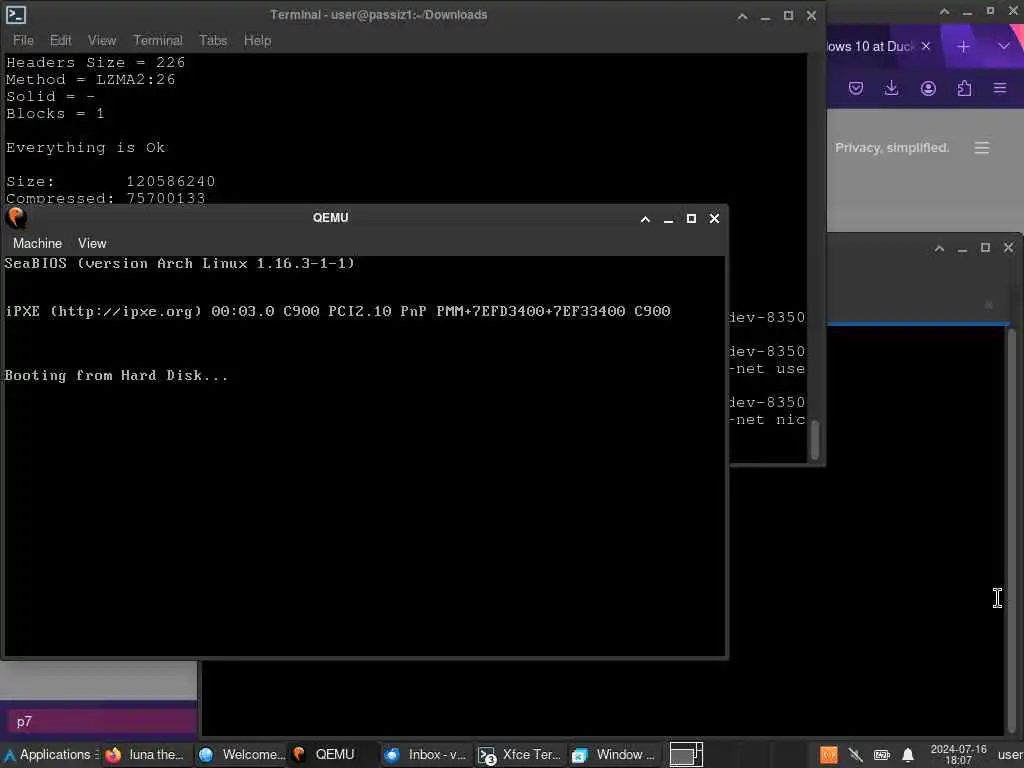This screenshot has height=768, width=1024.
Task: Roll up the Terminal window with the arrow button
Action: [x=743, y=16]
